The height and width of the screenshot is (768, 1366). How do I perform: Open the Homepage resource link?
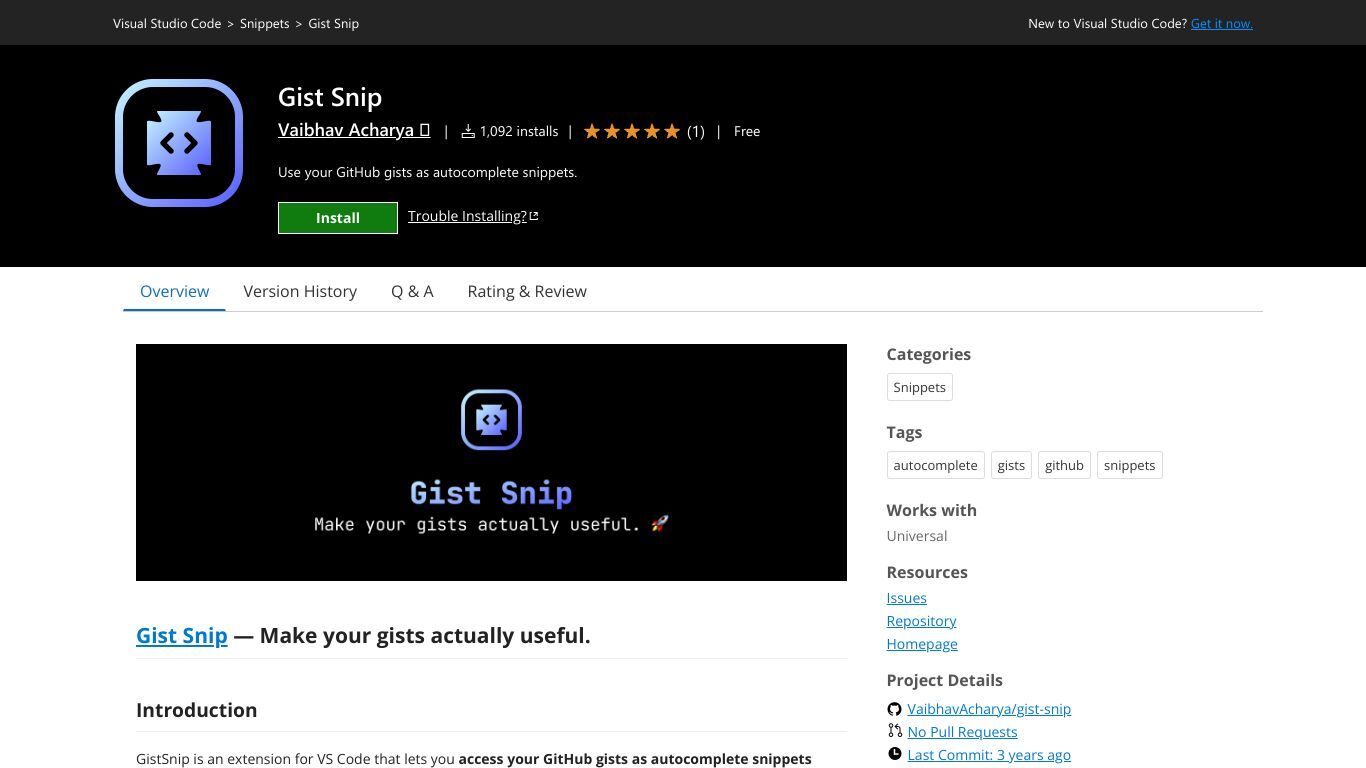tap(922, 644)
